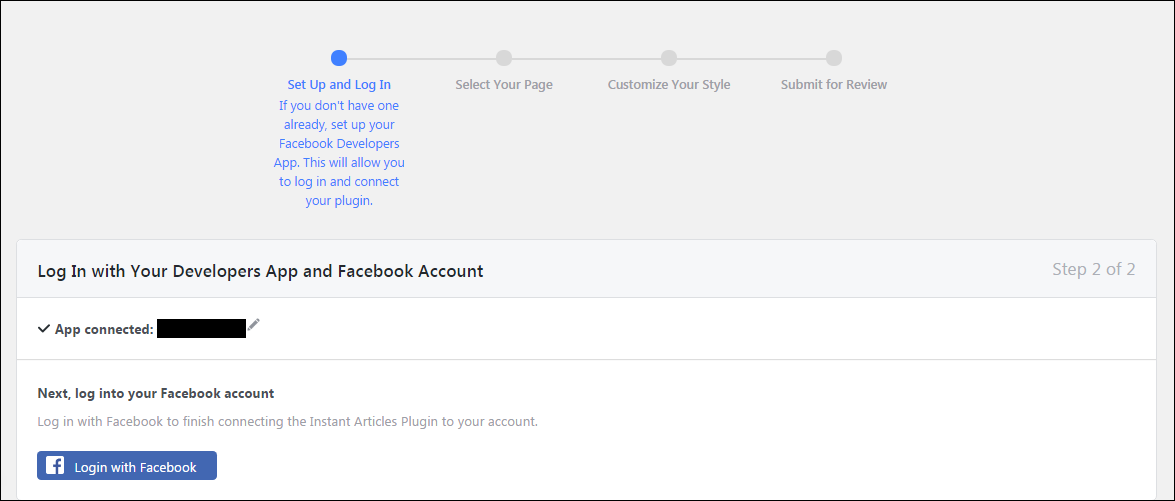Click the Next, log into your Facebook account text
Image resolution: width=1175 pixels, height=501 pixels.
[x=156, y=393]
